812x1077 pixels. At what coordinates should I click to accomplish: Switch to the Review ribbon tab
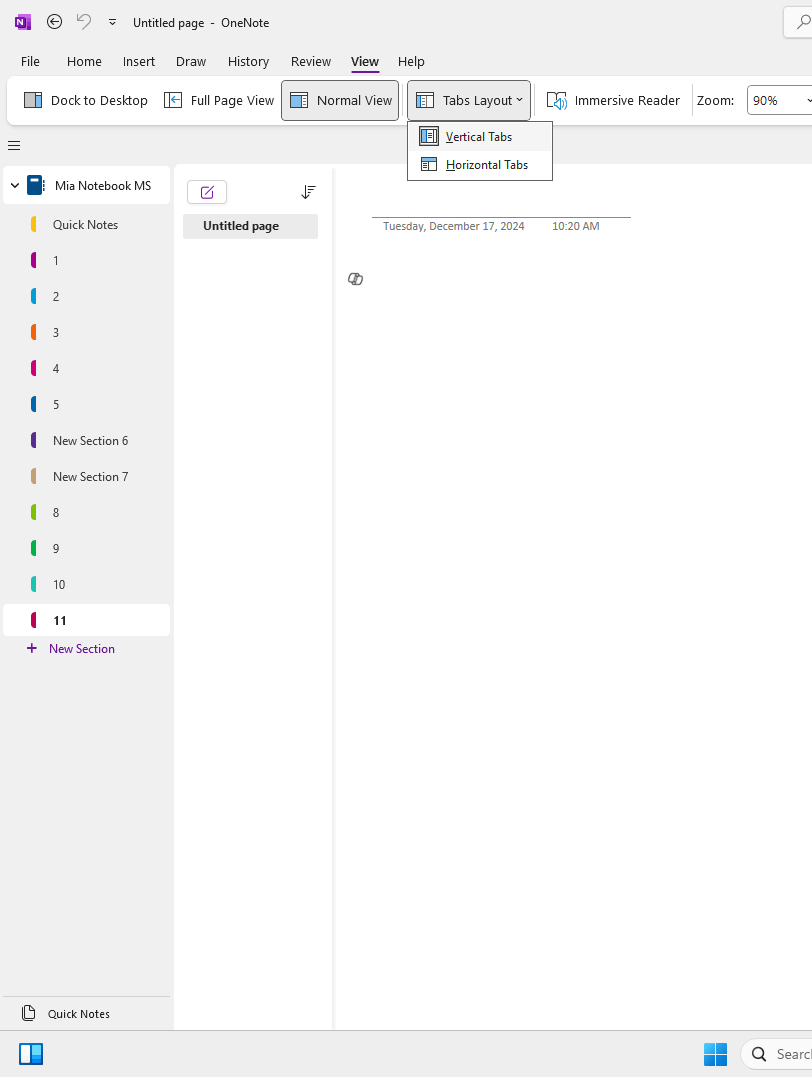coord(311,61)
